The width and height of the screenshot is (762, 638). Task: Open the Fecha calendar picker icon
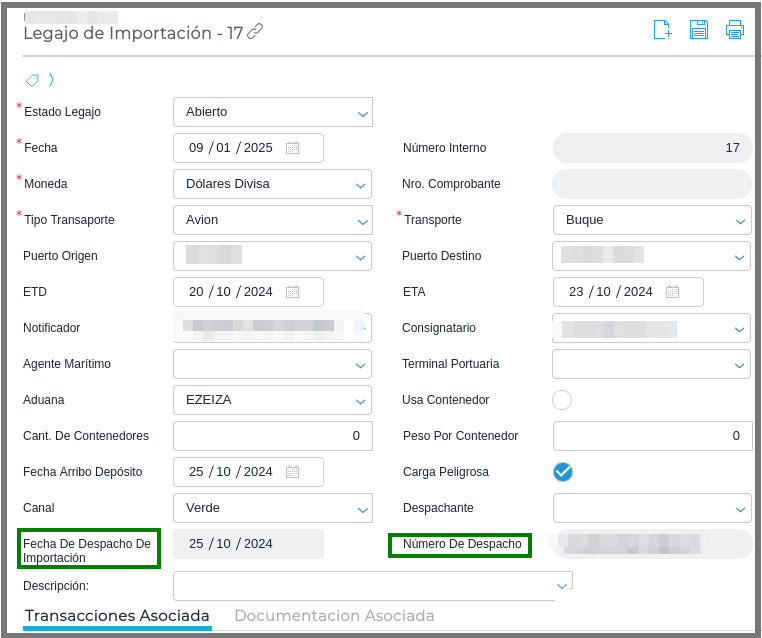(x=292, y=148)
